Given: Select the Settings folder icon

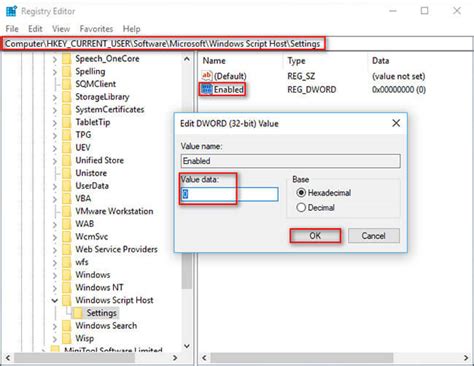Looking at the screenshot, I should [78, 313].
